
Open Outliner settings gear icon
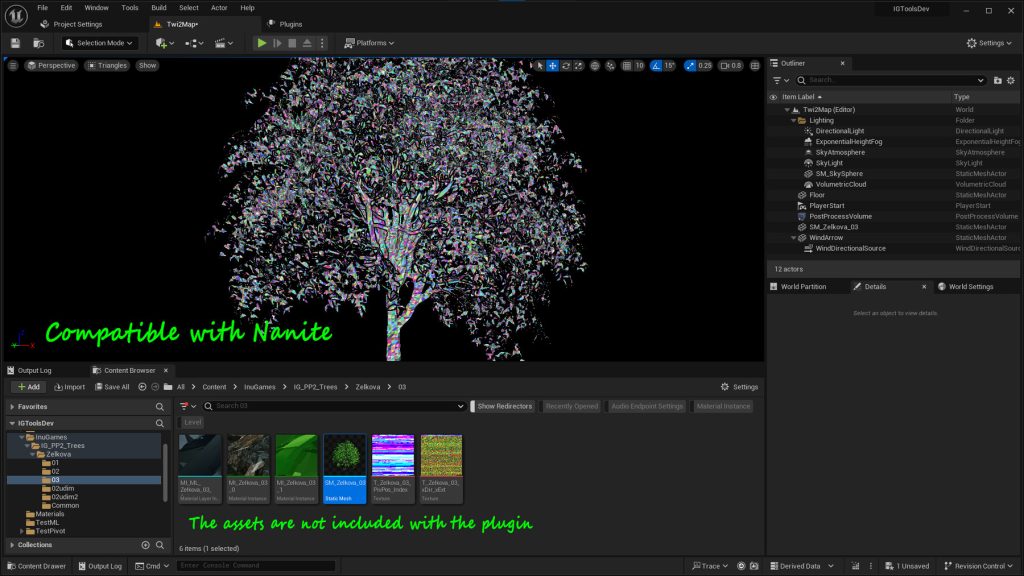click(x=1011, y=80)
